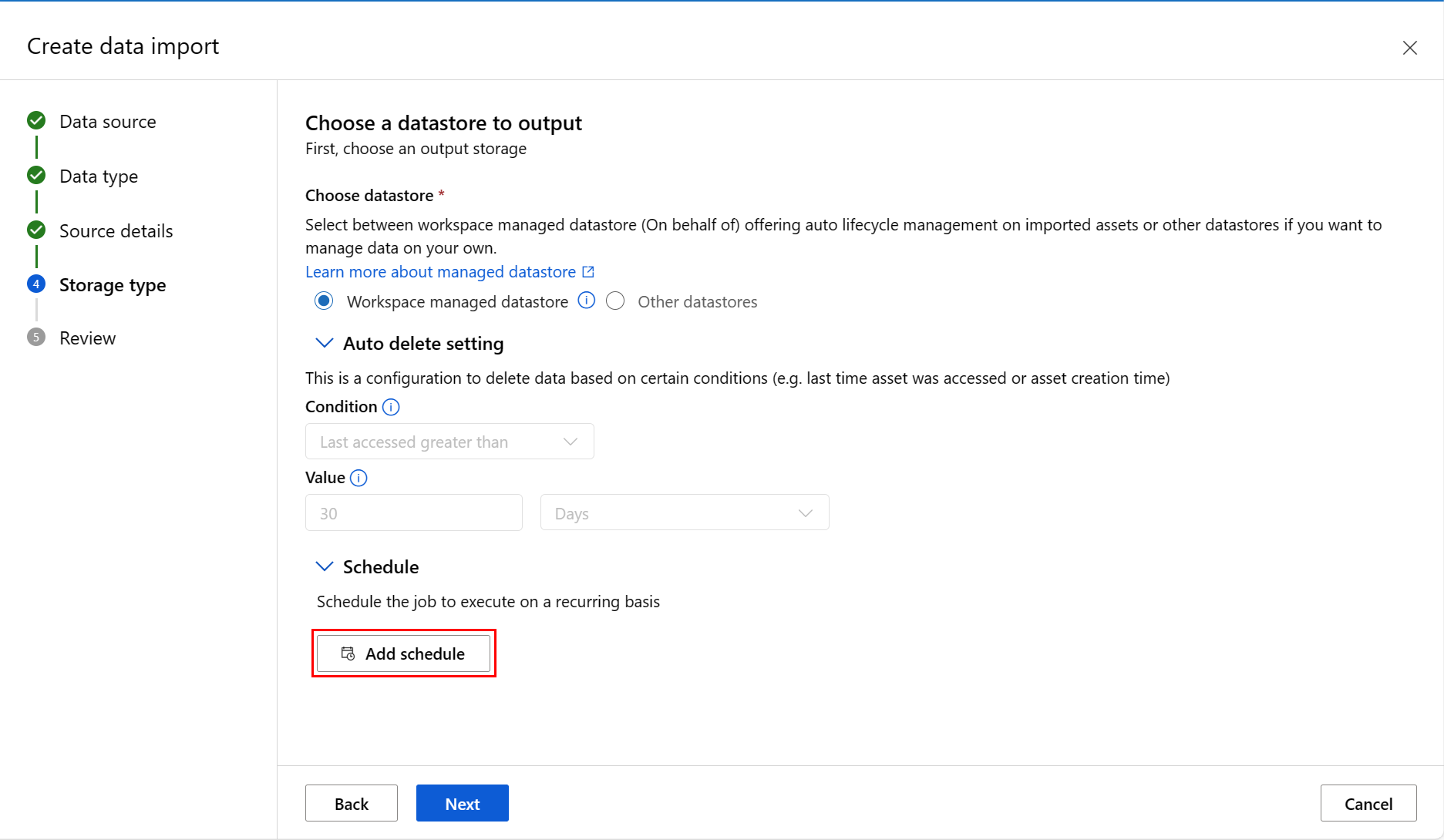Click the Review step number 5 icon
The width and height of the screenshot is (1444, 840).
point(36,338)
